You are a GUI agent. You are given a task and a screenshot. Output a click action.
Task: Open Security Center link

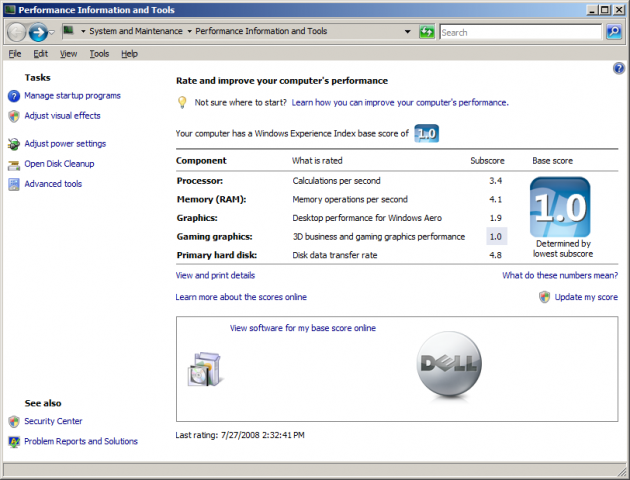(53, 421)
